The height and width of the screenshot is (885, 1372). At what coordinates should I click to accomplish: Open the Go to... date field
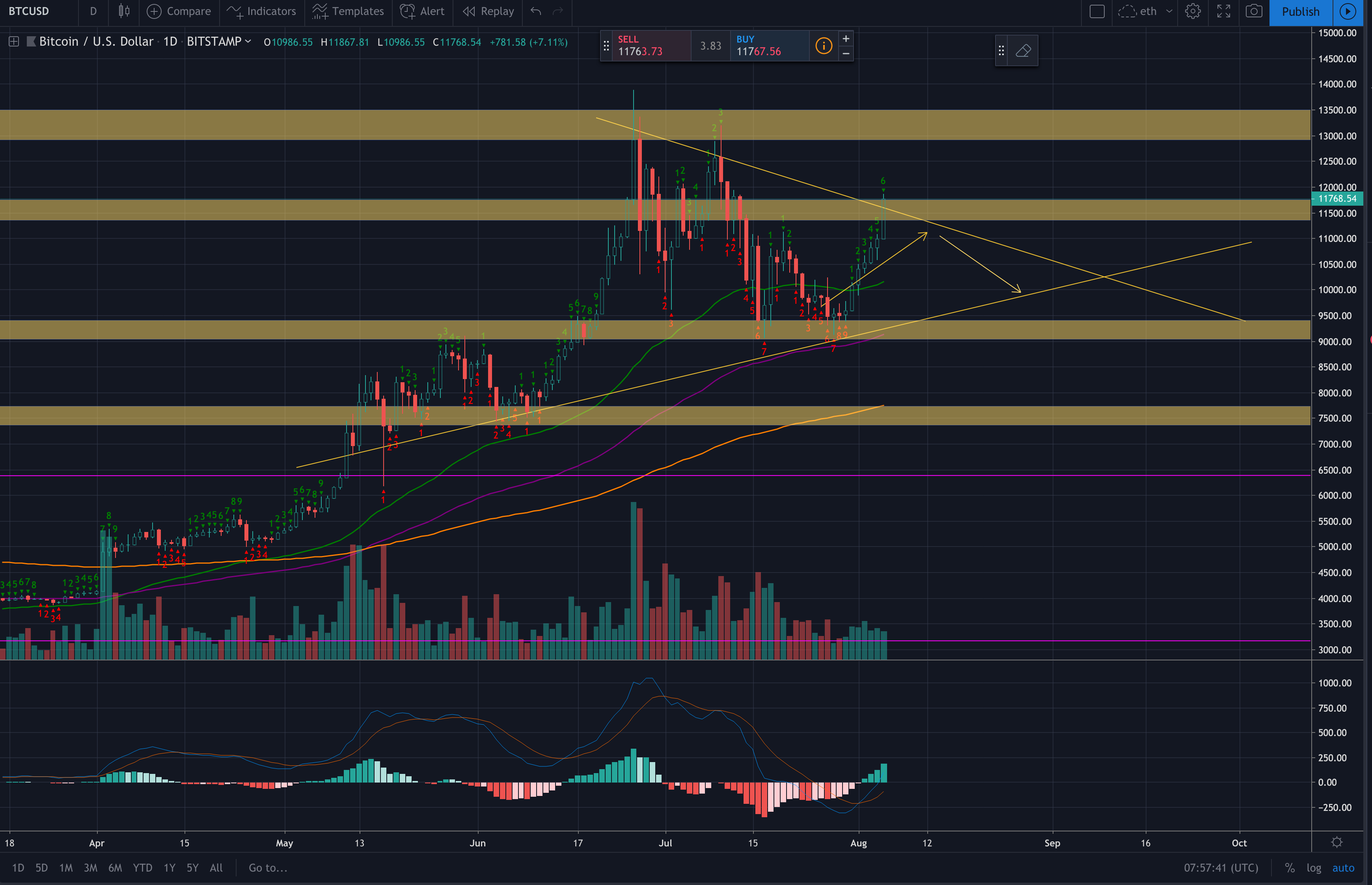268,868
